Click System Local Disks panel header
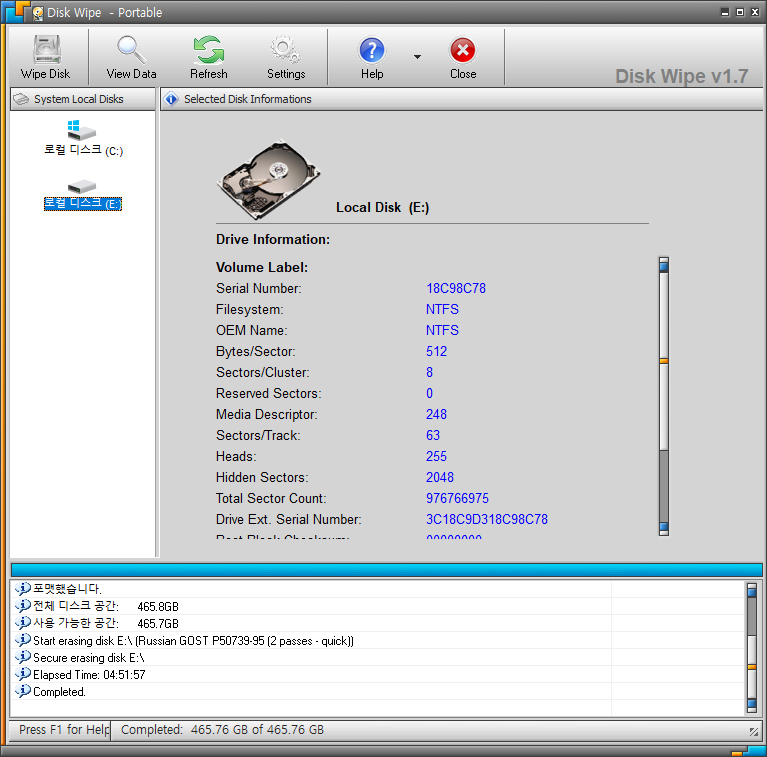767x757 pixels. tap(80, 99)
